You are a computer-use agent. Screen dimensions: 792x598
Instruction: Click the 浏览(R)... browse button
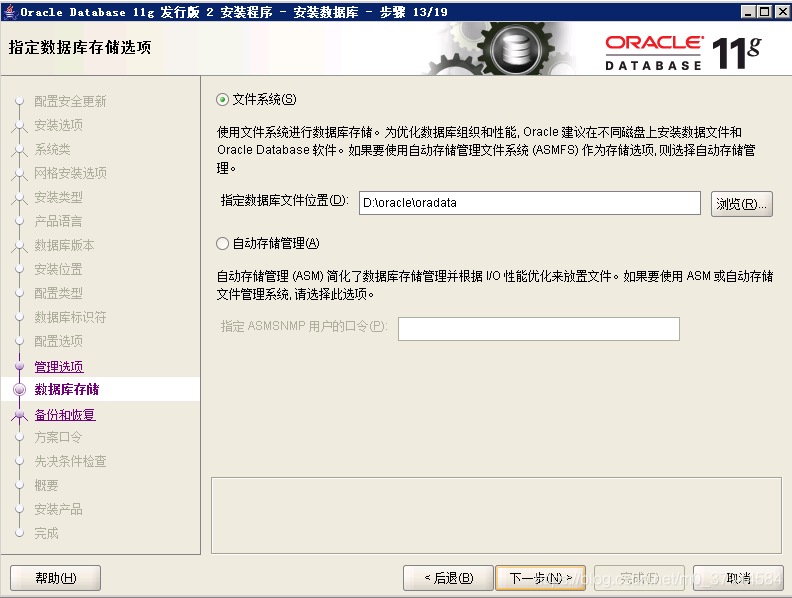741,204
